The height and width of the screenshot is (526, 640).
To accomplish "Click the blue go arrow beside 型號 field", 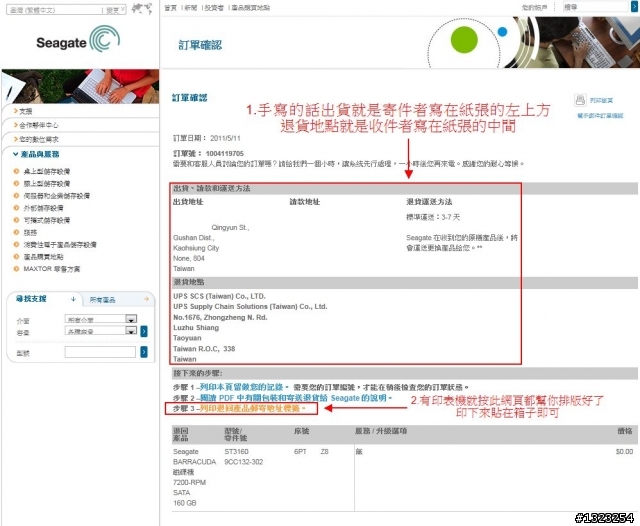I will tap(144, 352).
